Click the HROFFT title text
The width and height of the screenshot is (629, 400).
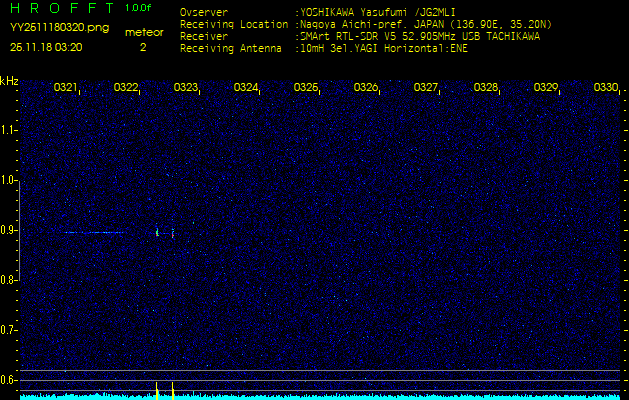pyautogui.click(x=59, y=9)
